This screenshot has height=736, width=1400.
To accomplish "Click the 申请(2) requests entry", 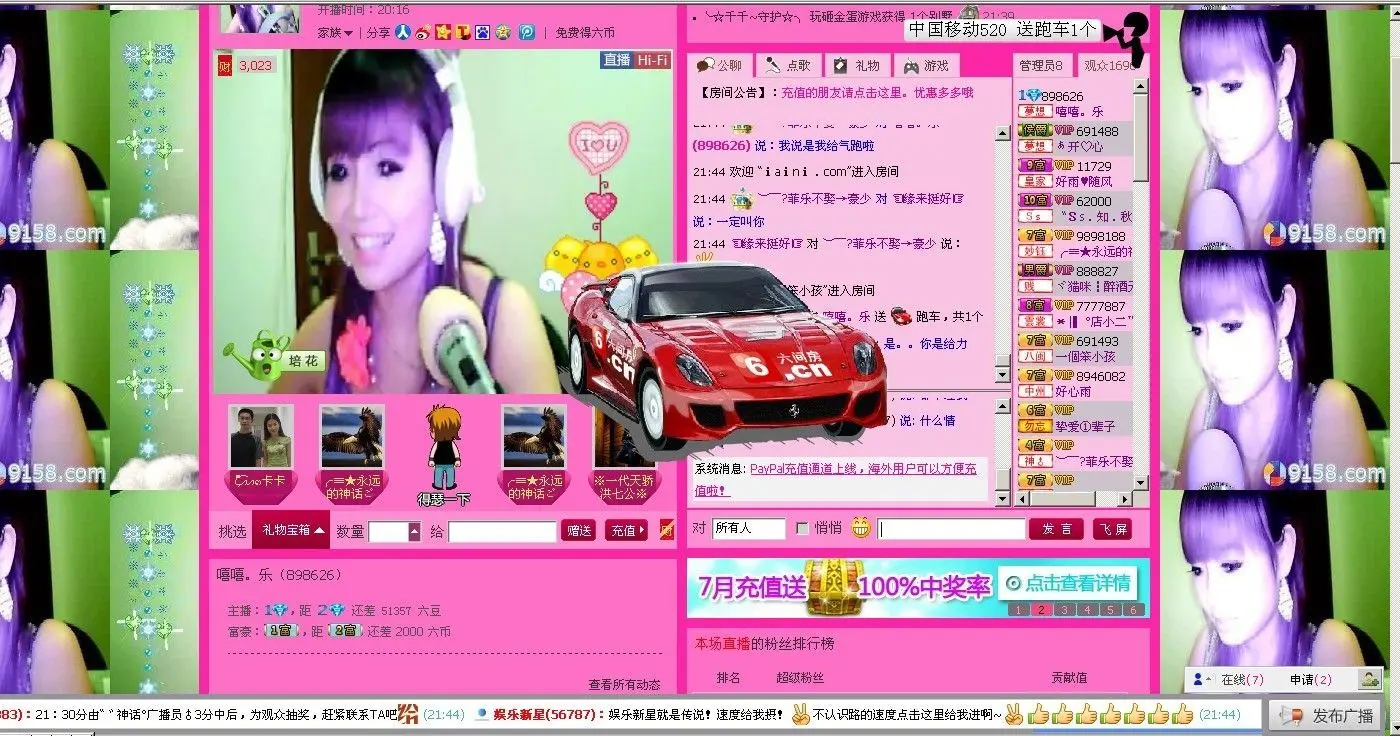I will (x=1310, y=680).
